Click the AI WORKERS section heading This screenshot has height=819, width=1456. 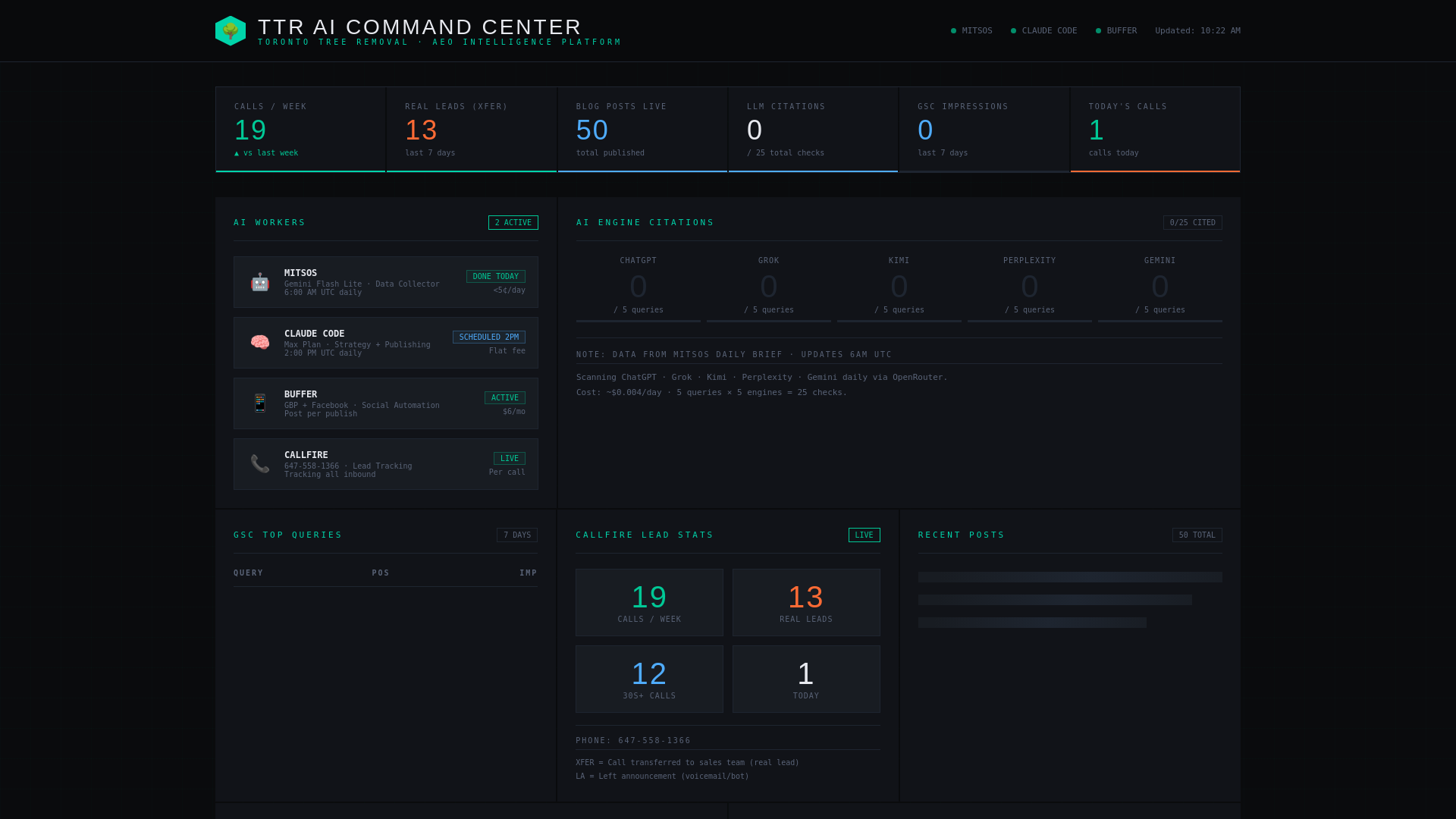click(x=270, y=223)
